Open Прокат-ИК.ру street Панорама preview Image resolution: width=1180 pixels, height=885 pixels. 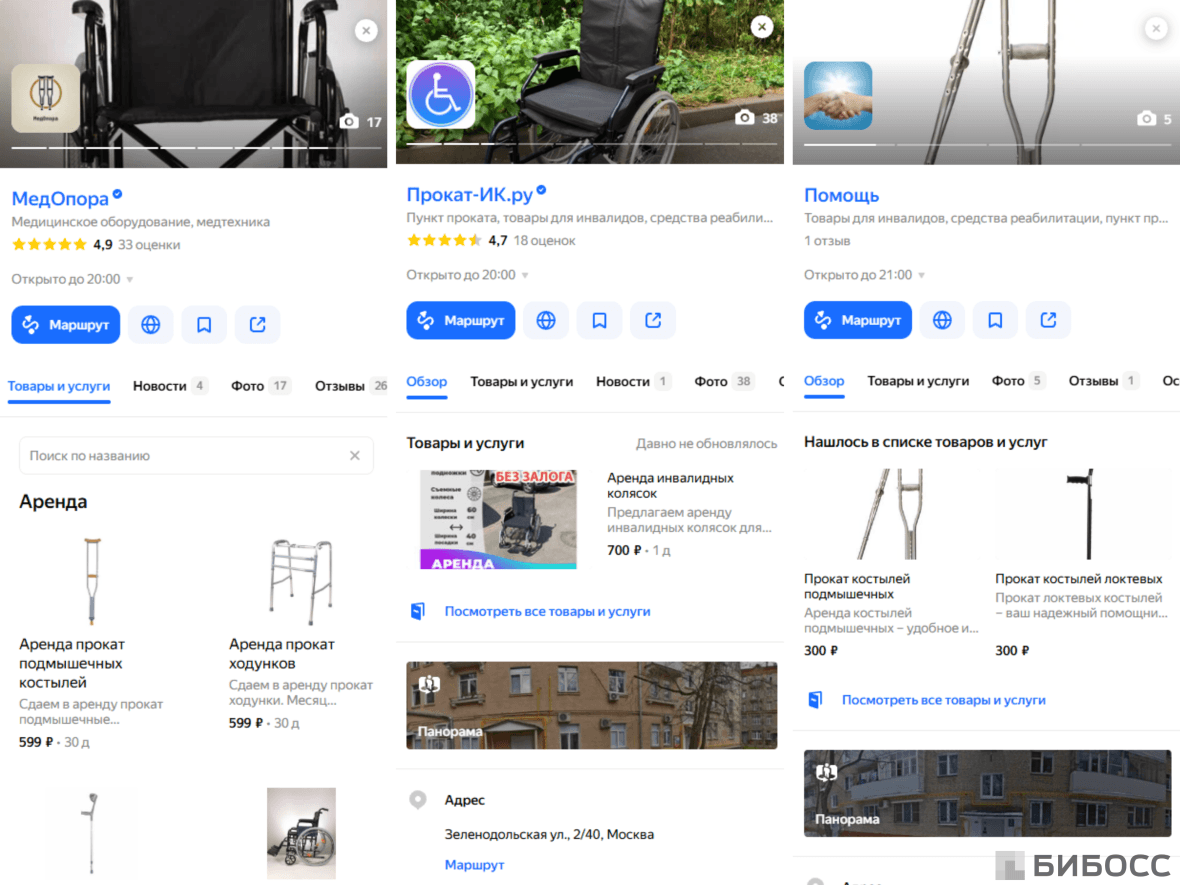592,705
